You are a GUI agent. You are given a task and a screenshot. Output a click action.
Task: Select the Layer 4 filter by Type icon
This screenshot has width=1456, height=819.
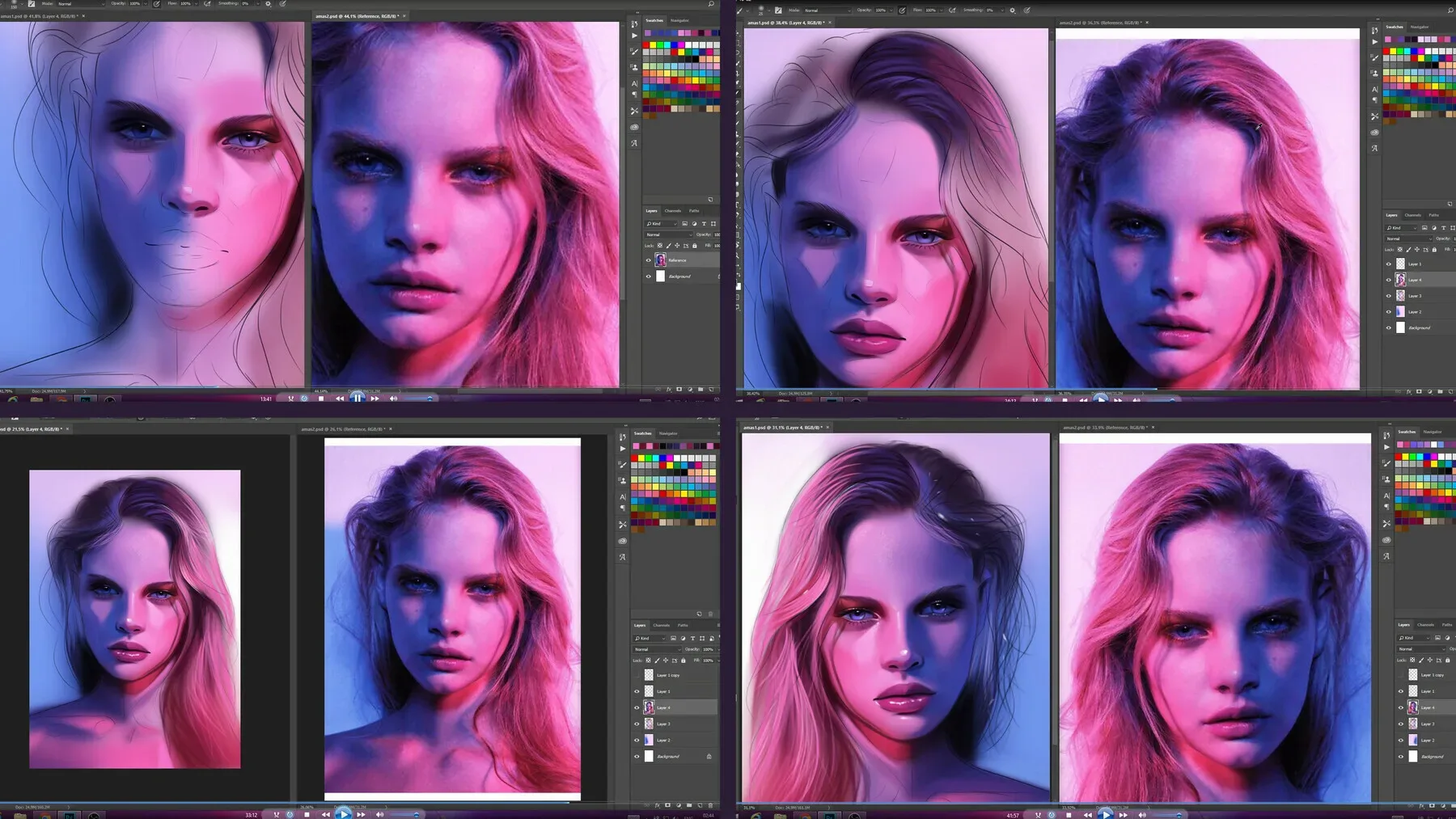coord(692,639)
